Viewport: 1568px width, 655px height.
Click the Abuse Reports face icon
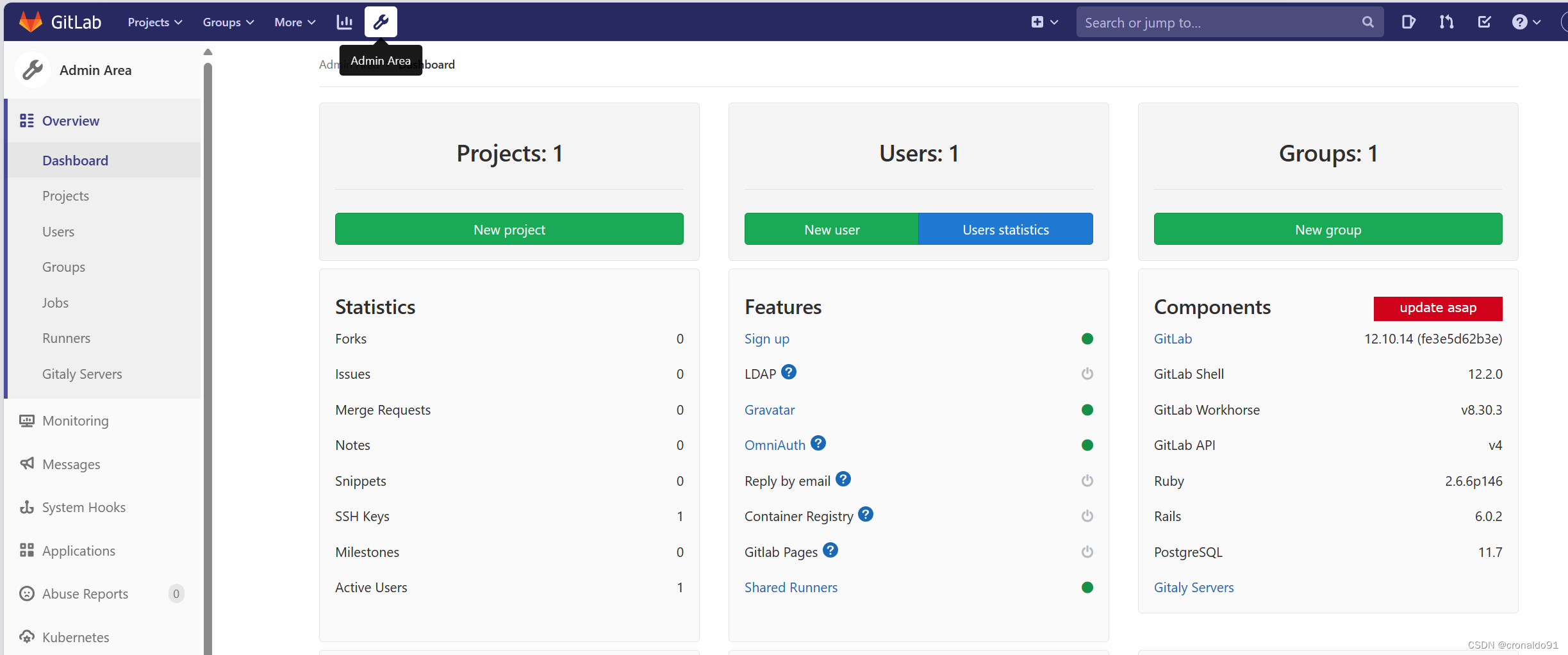click(x=26, y=593)
